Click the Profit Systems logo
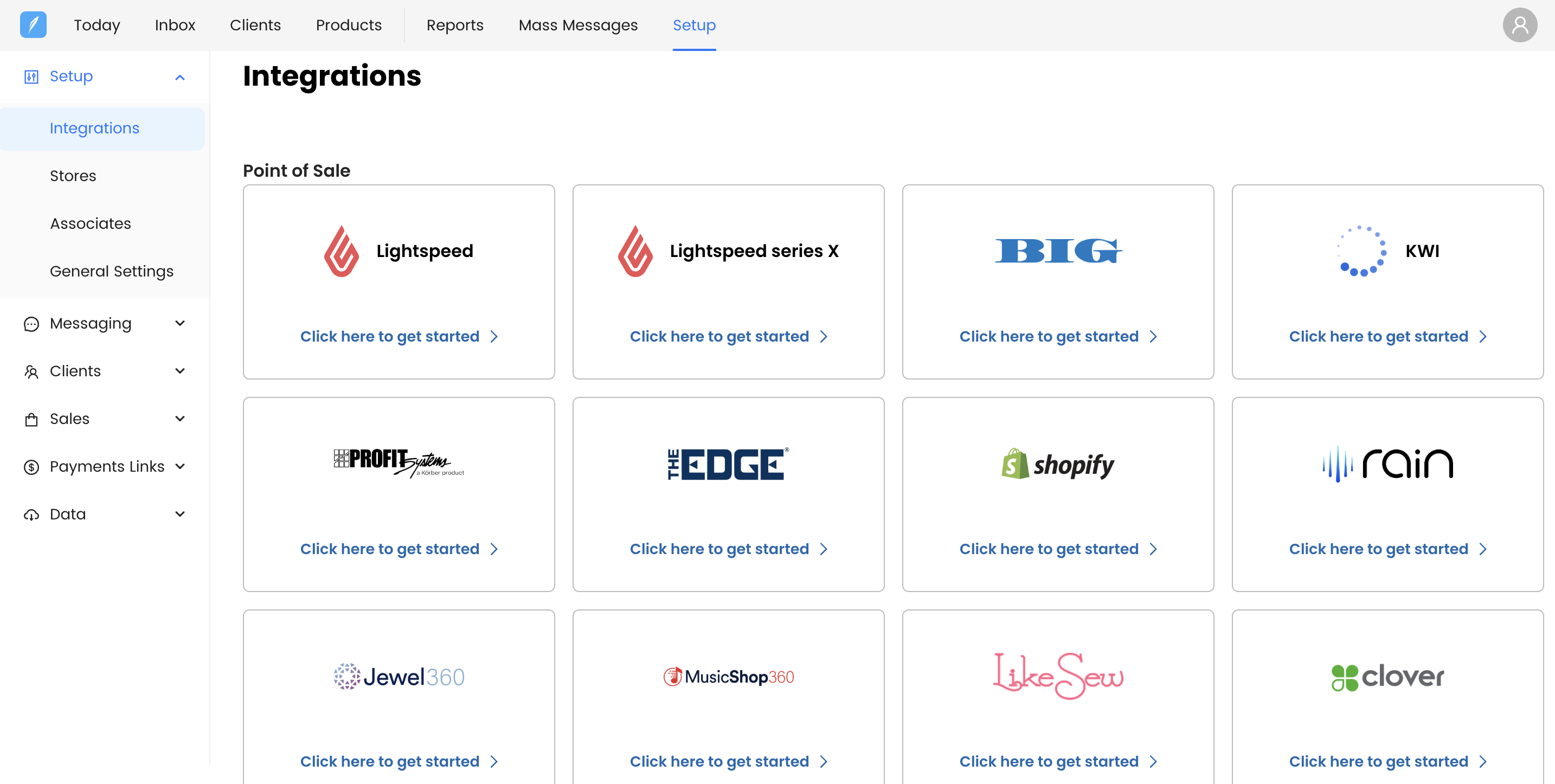This screenshot has width=1555, height=784. pos(399,464)
